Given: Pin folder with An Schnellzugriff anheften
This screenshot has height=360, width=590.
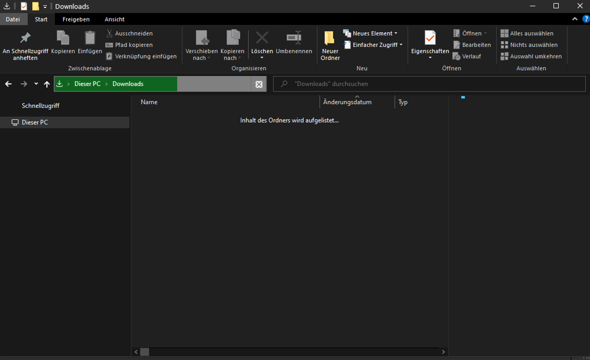Looking at the screenshot, I should pyautogui.click(x=25, y=46).
